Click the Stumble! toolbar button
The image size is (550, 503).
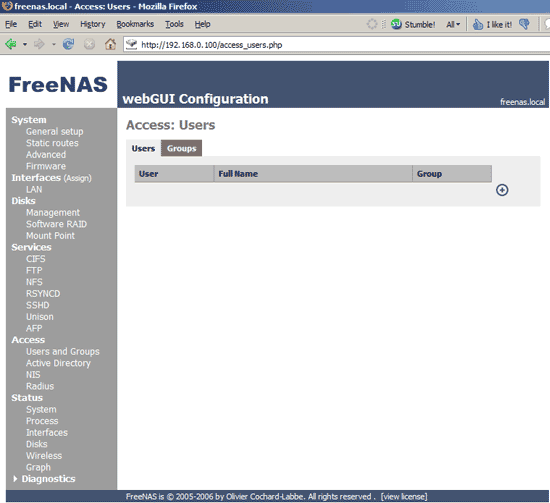pyautogui.click(x=413, y=24)
